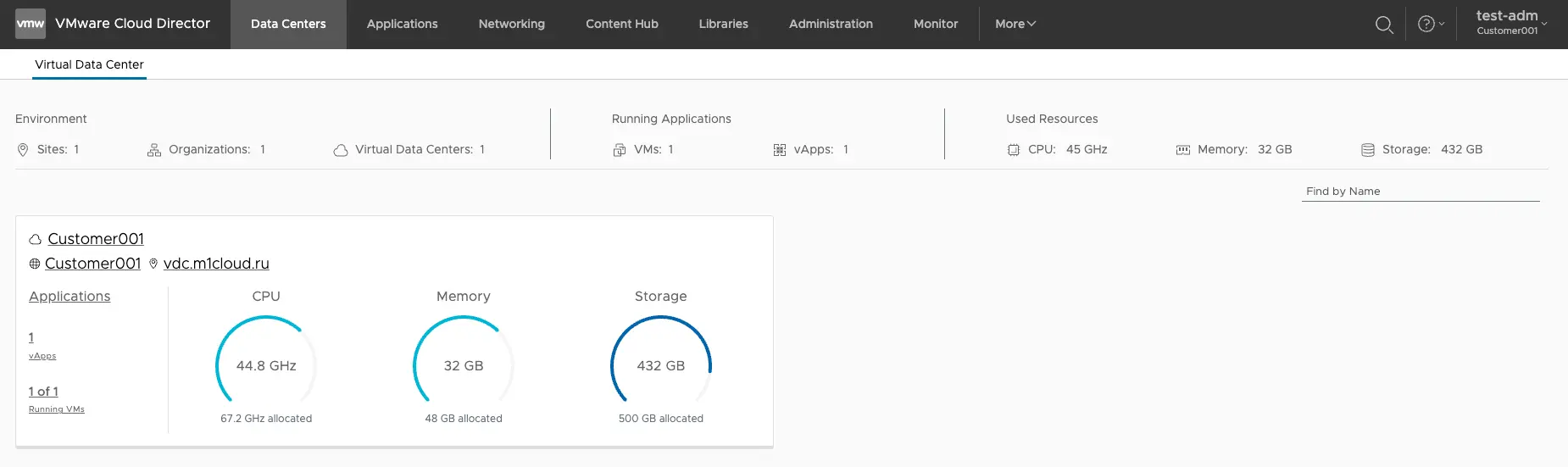Screen dimensions: 1568x467
Task: Click the Sites location pin icon
Action: coord(23,150)
